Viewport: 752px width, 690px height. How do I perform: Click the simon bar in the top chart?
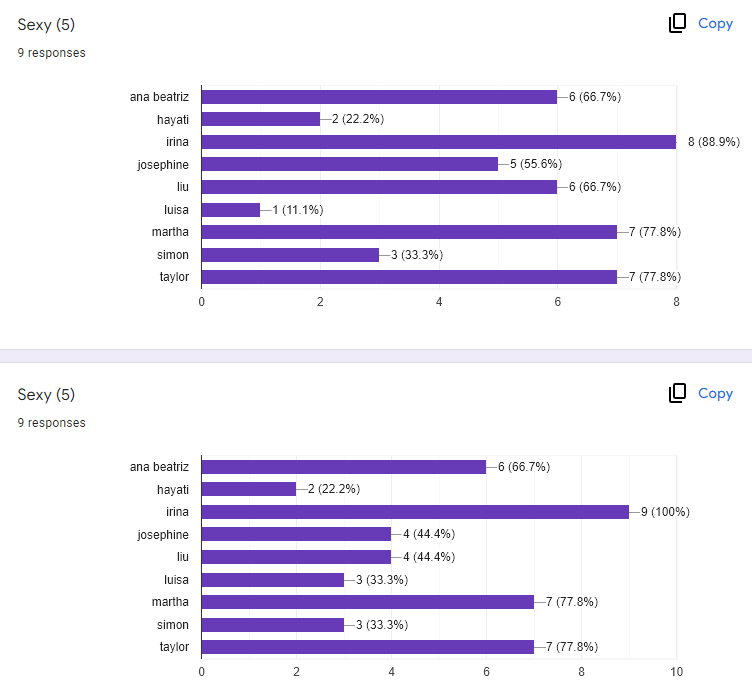point(290,255)
